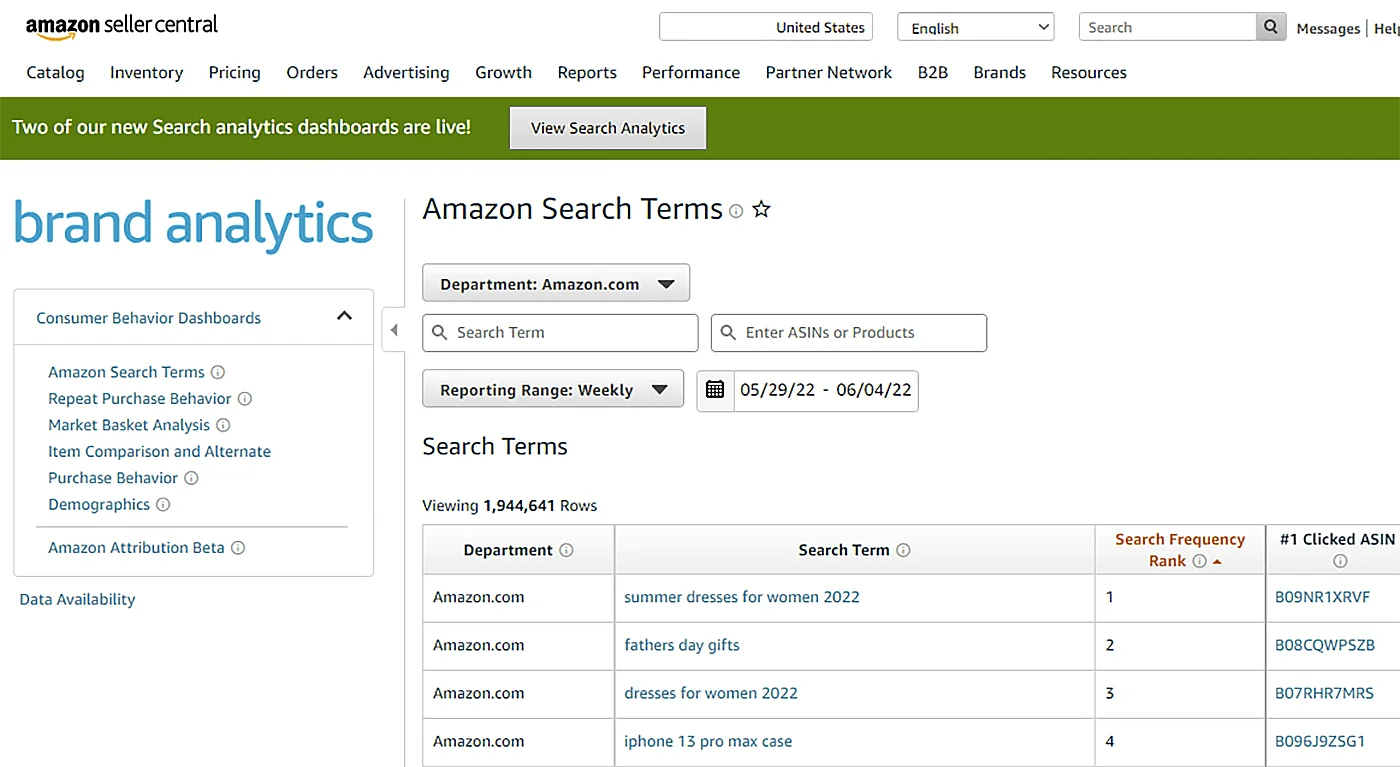The width and height of the screenshot is (1400, 767).
Task: Go to Amazon Search Terms dashboard in sidebar
Action: point(126,372)
